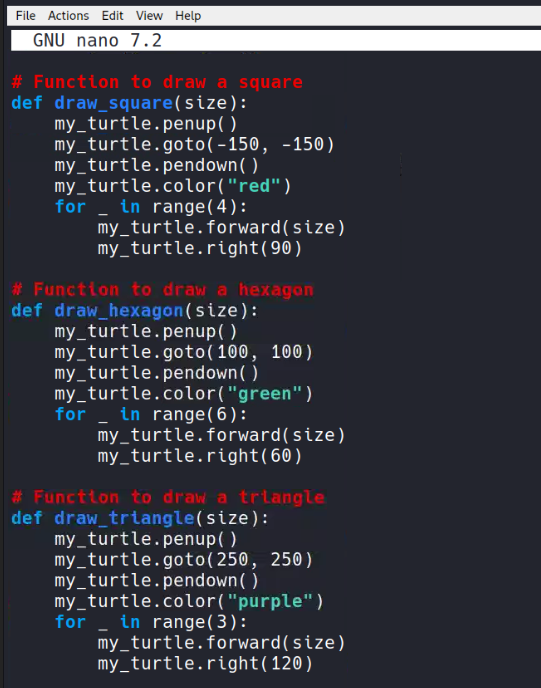Screen dimensions: 541x688
Task: Open the View menu
Action: (x=149, y=16)
